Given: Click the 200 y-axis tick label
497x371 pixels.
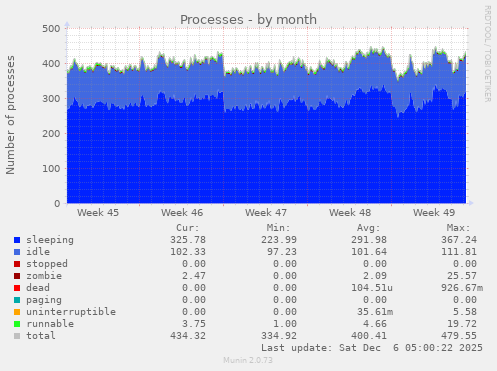Looking at the screenshot, I should (51, 134).
